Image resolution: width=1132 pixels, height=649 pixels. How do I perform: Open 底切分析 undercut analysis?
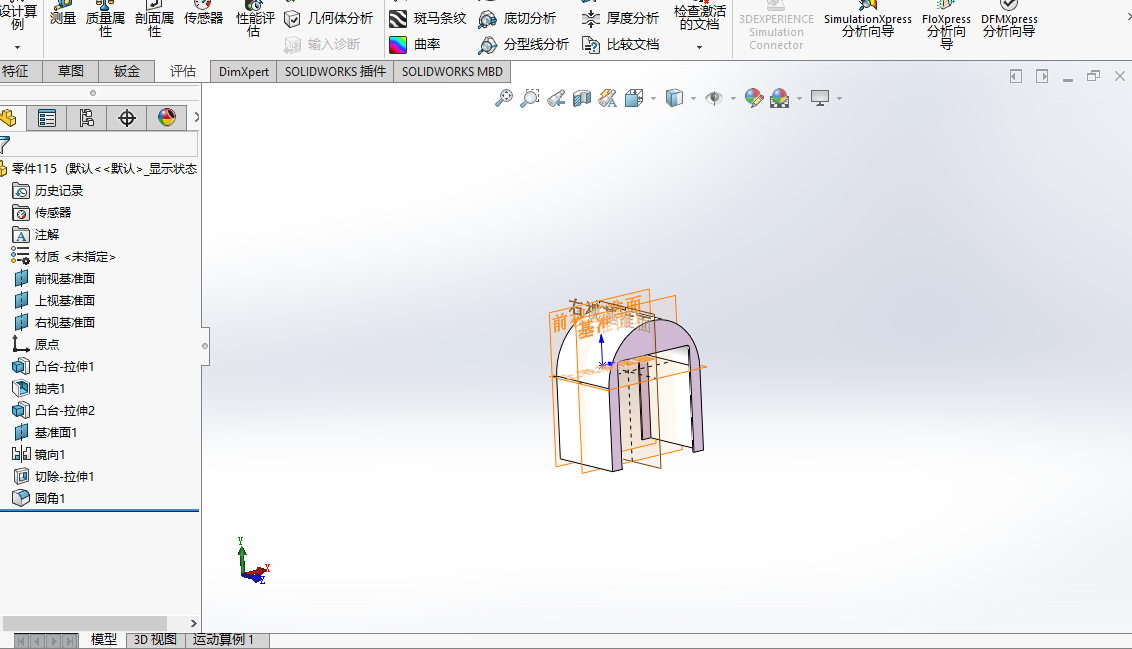517,19
